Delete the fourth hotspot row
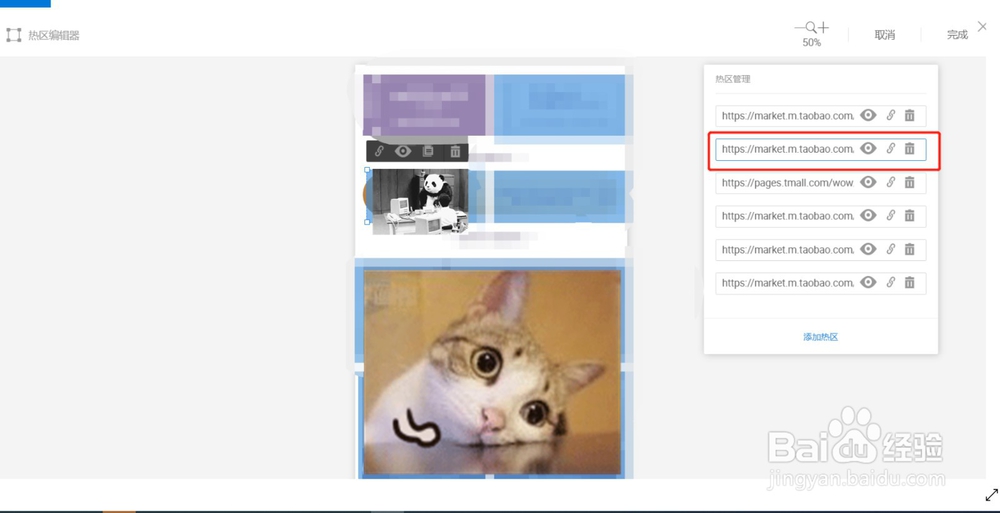 click(909, 215)
